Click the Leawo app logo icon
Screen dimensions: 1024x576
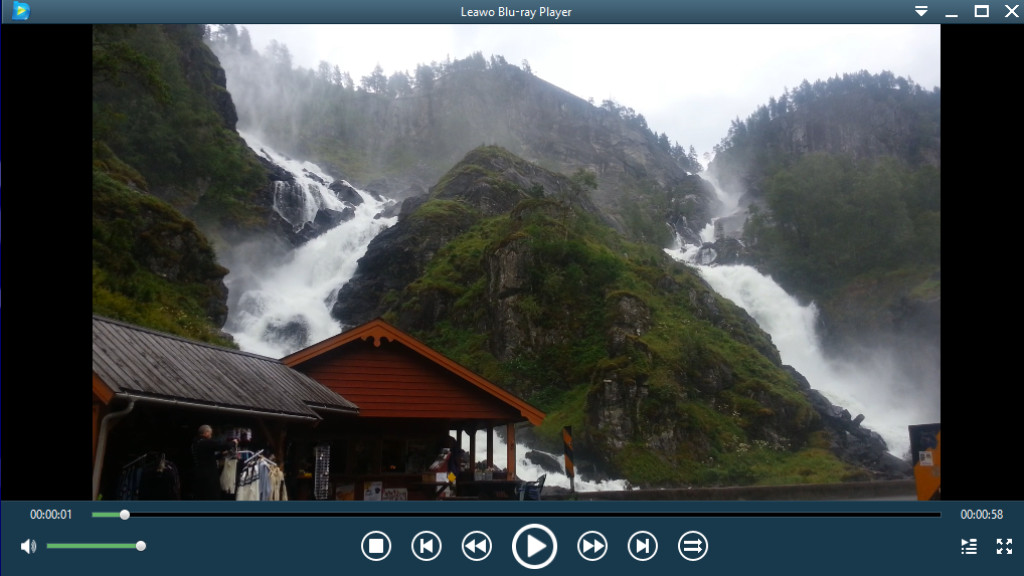click(21, 11)
